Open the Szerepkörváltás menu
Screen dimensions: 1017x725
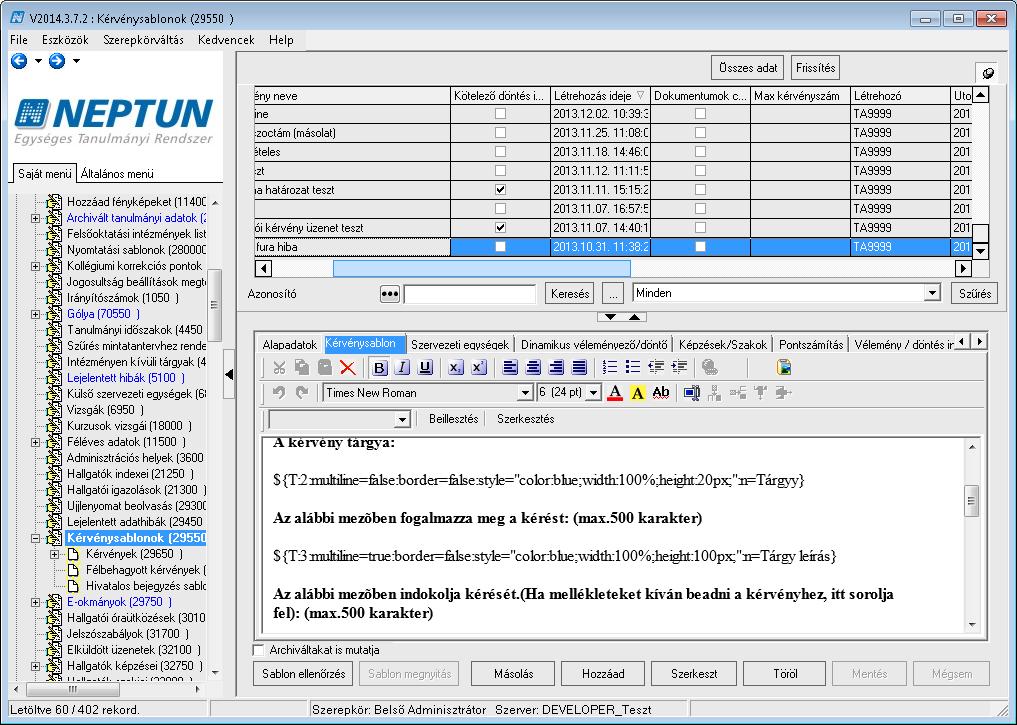[143, 40]
